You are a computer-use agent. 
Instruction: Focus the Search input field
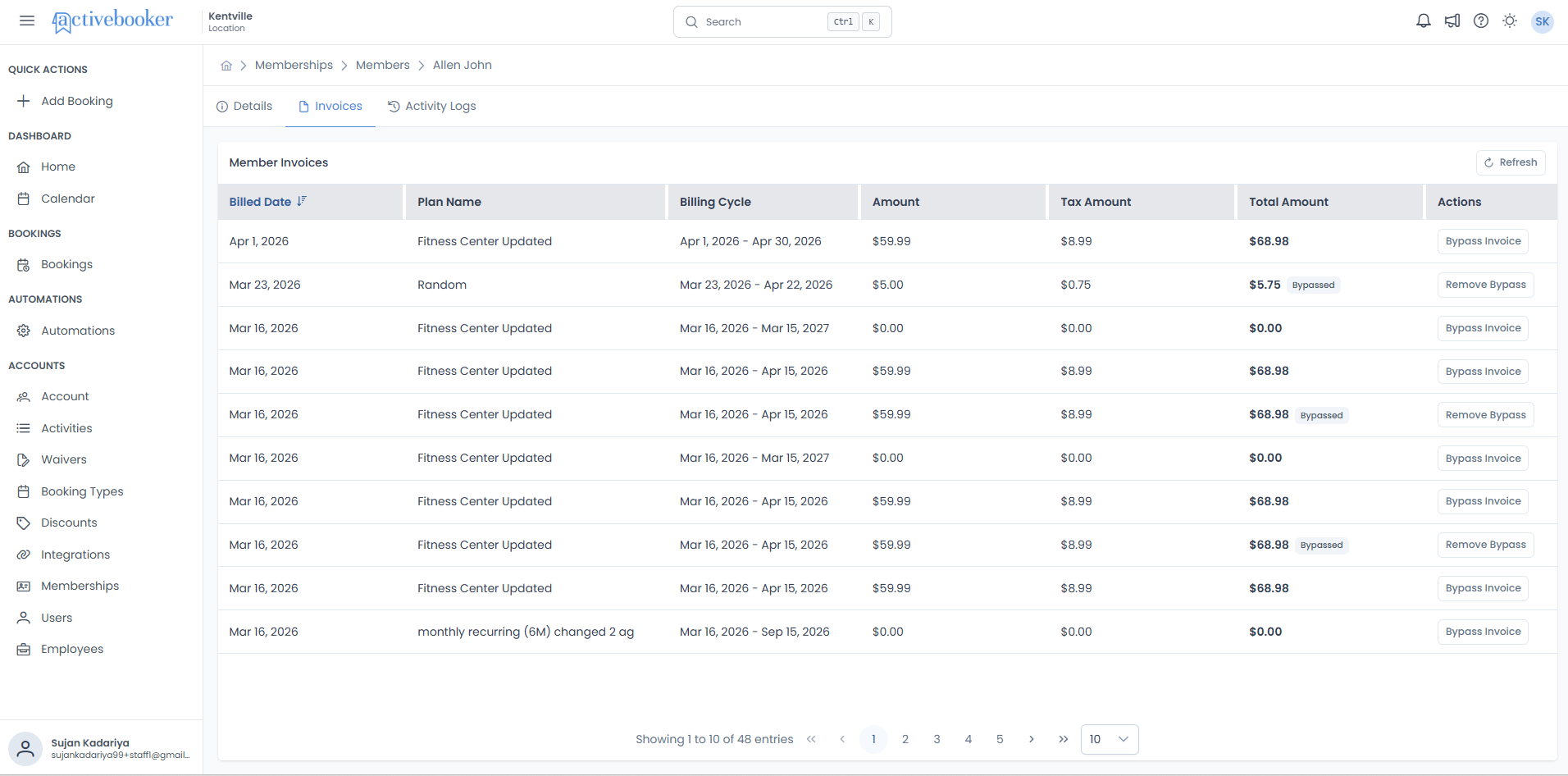782,22
